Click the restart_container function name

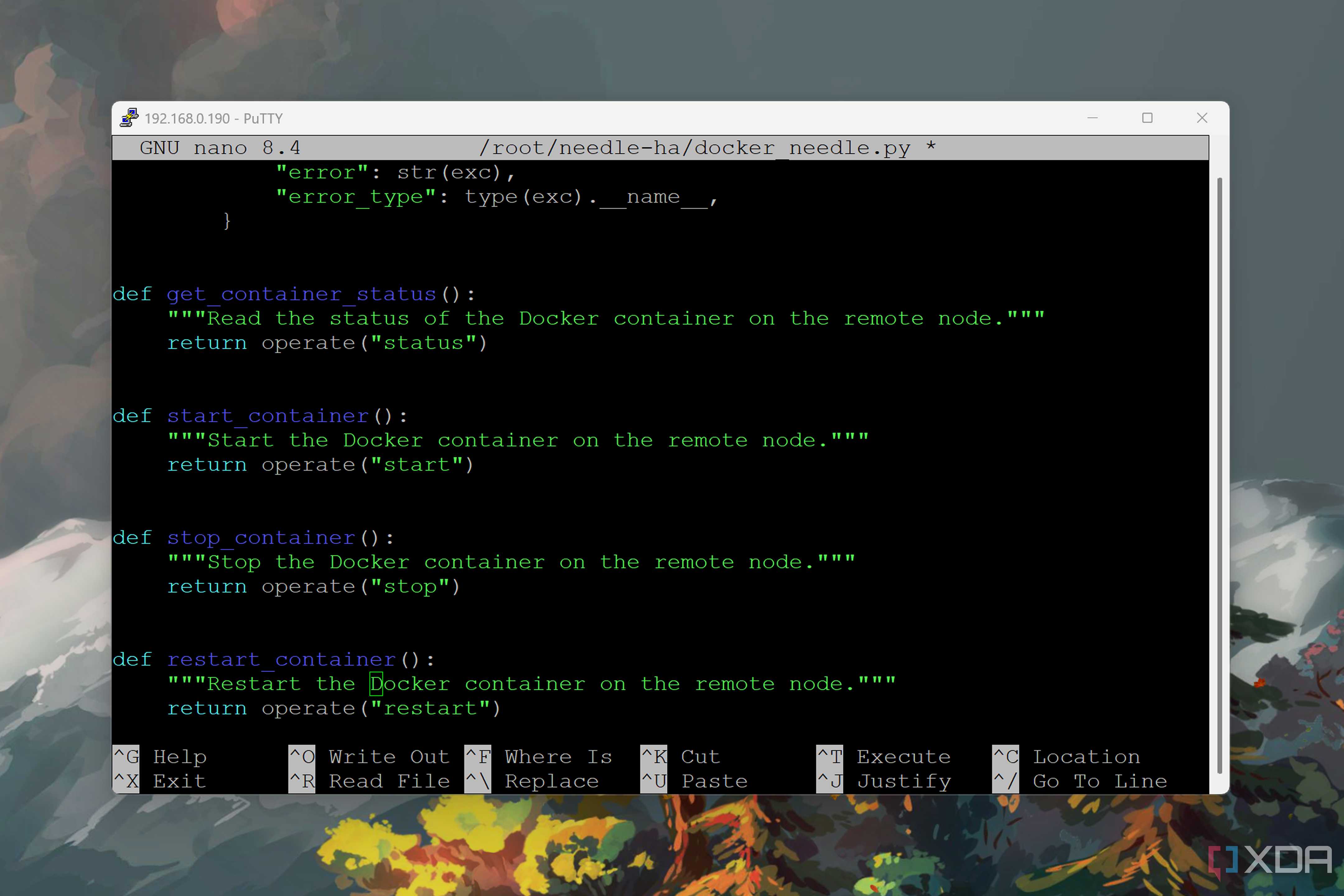(x=281, y=660)
